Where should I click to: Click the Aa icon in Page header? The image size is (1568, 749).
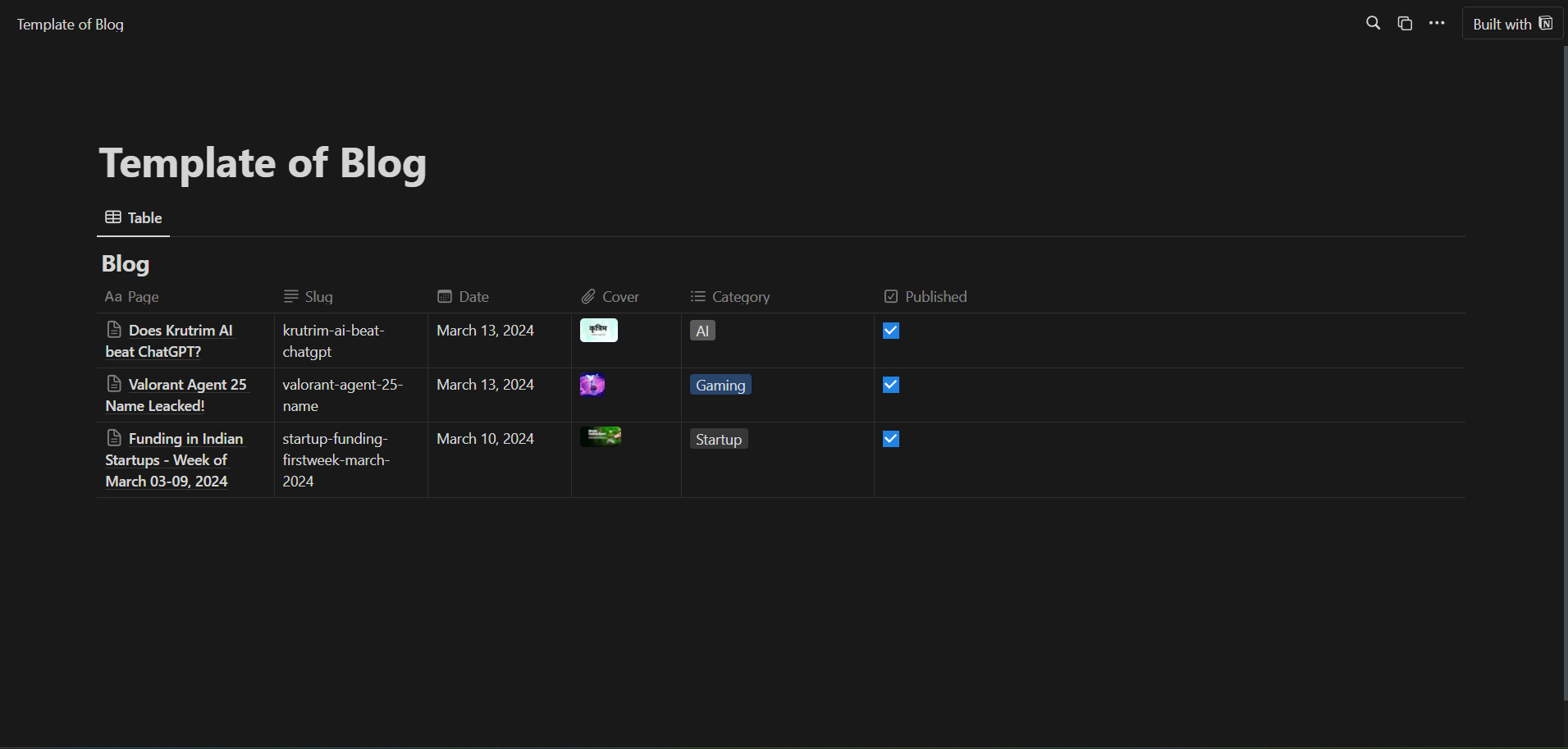pos(113,297)
